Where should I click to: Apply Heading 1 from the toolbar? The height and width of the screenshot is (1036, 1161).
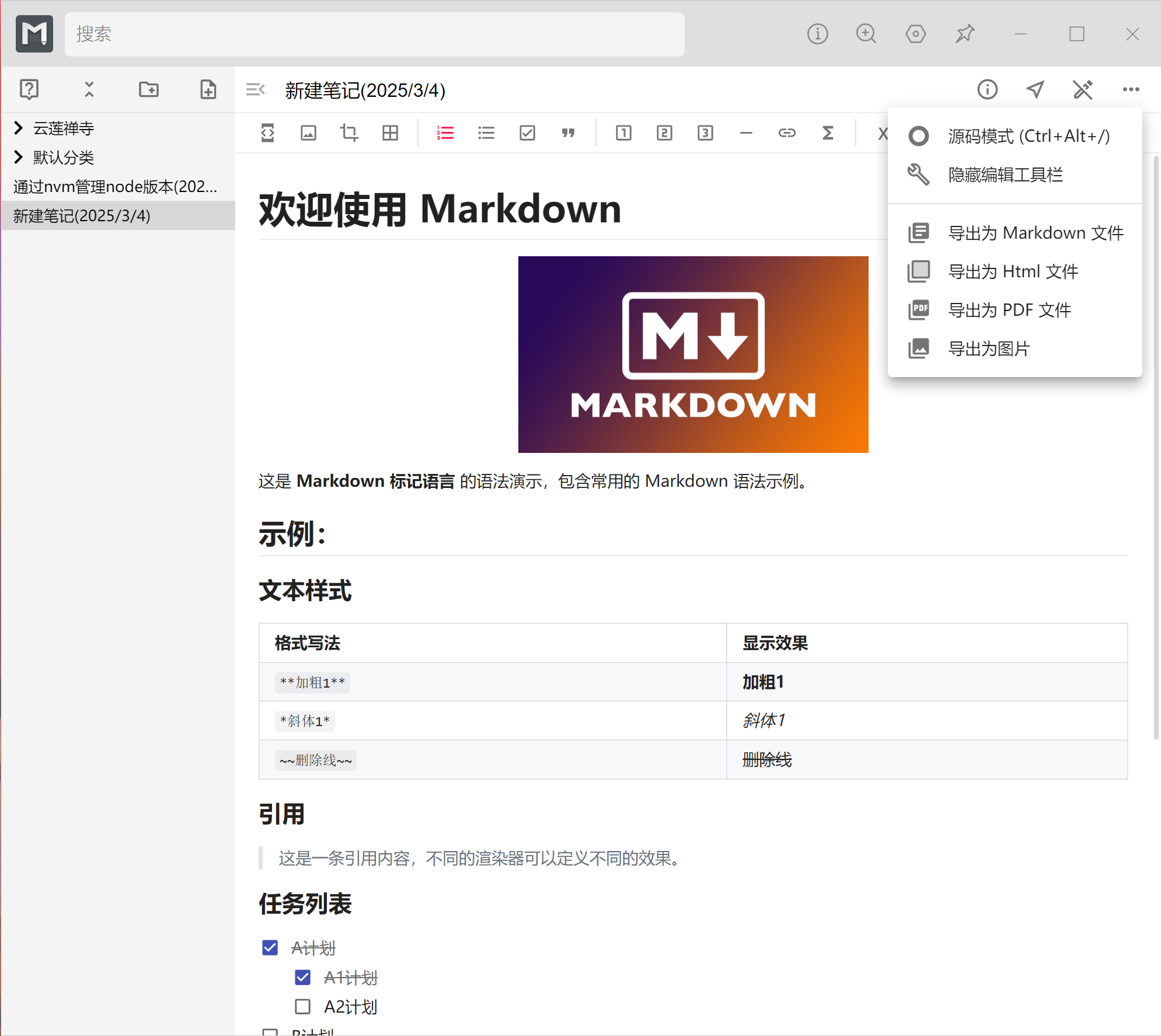pyautogui.click(x=623, y=133)
